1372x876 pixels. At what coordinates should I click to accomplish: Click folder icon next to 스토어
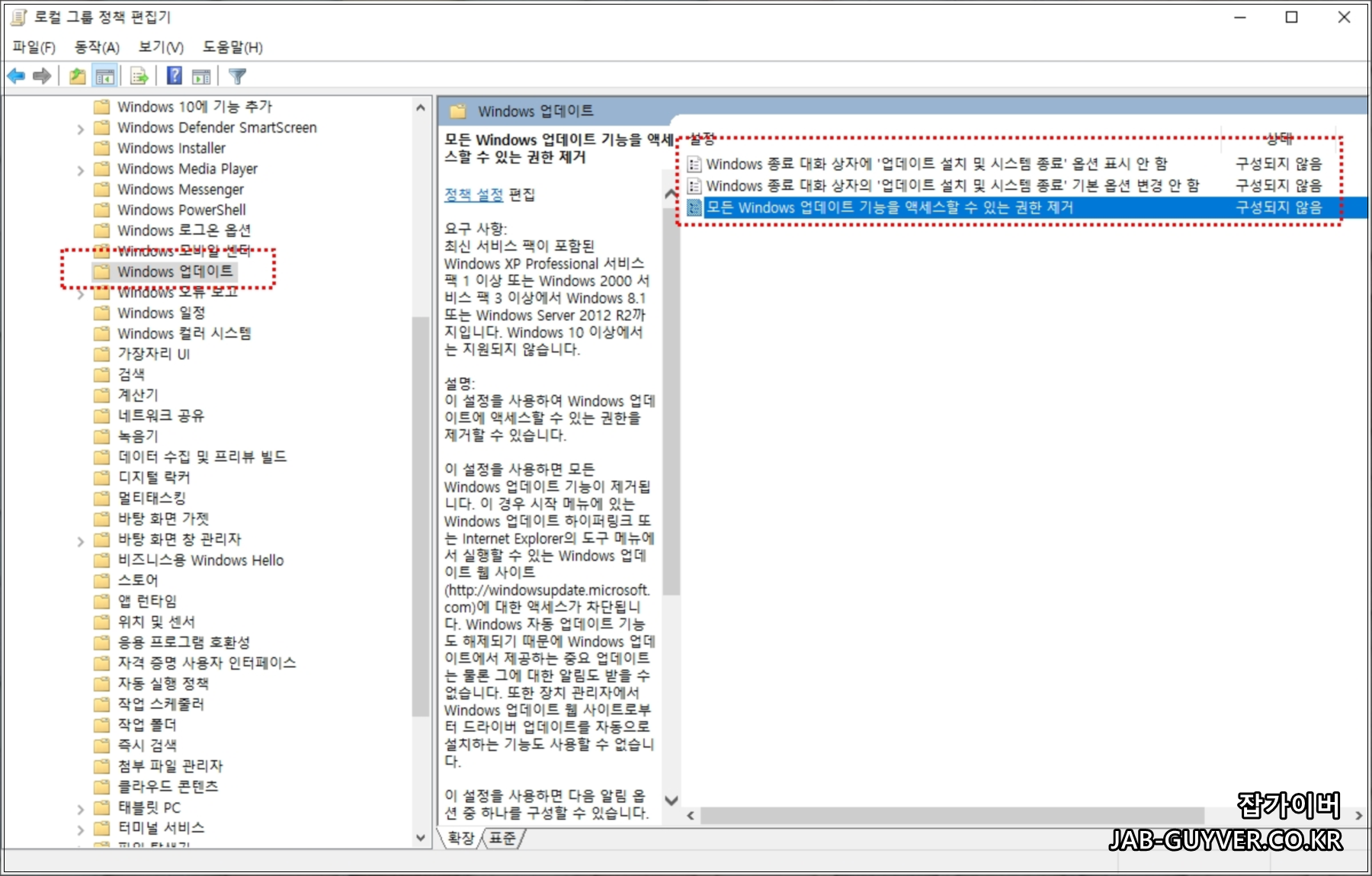101,580
